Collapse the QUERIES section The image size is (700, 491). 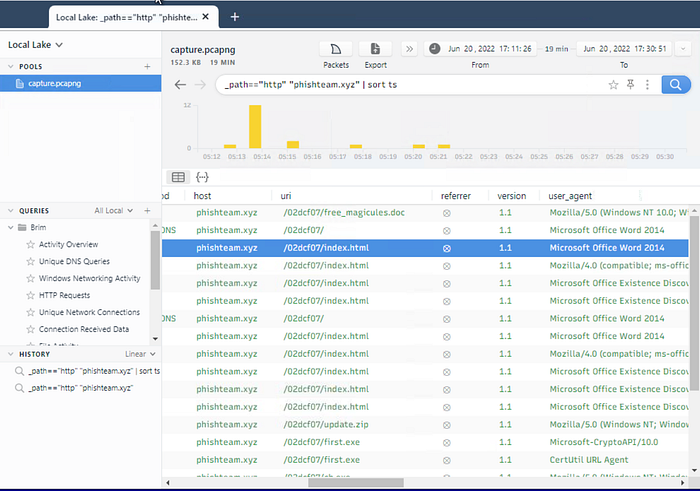pos(11,211)
